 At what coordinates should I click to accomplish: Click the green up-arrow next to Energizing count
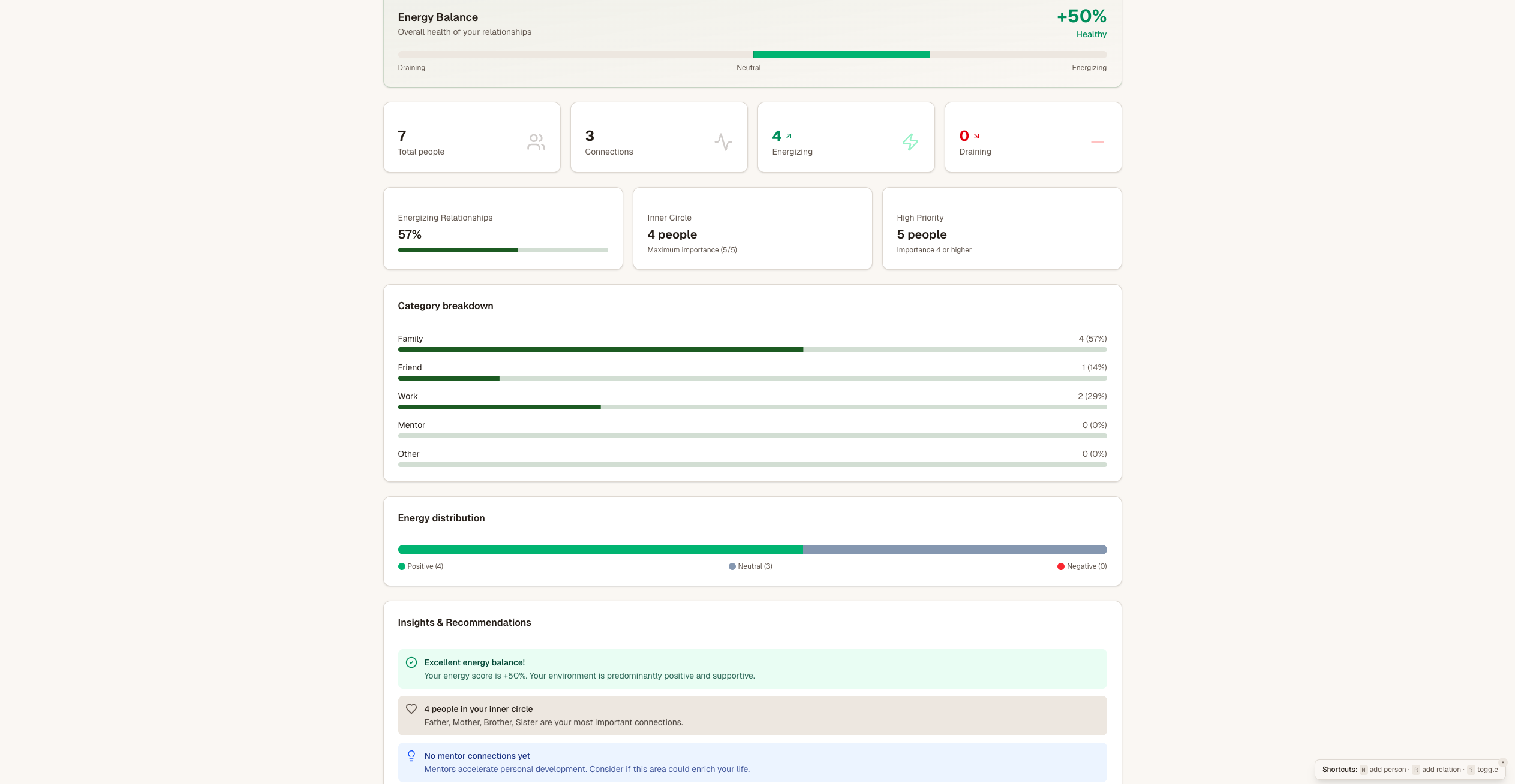[x=789, y=136]
